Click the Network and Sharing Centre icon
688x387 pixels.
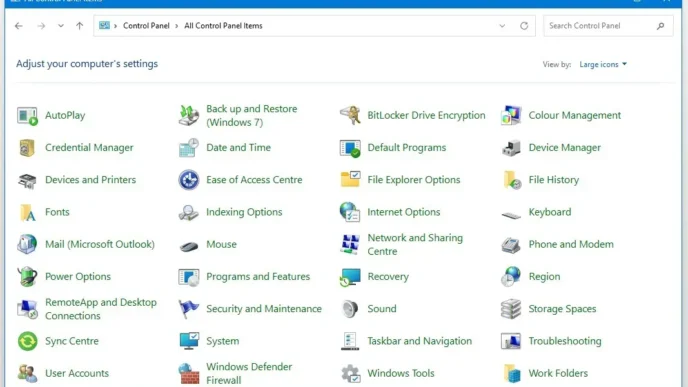350,244
